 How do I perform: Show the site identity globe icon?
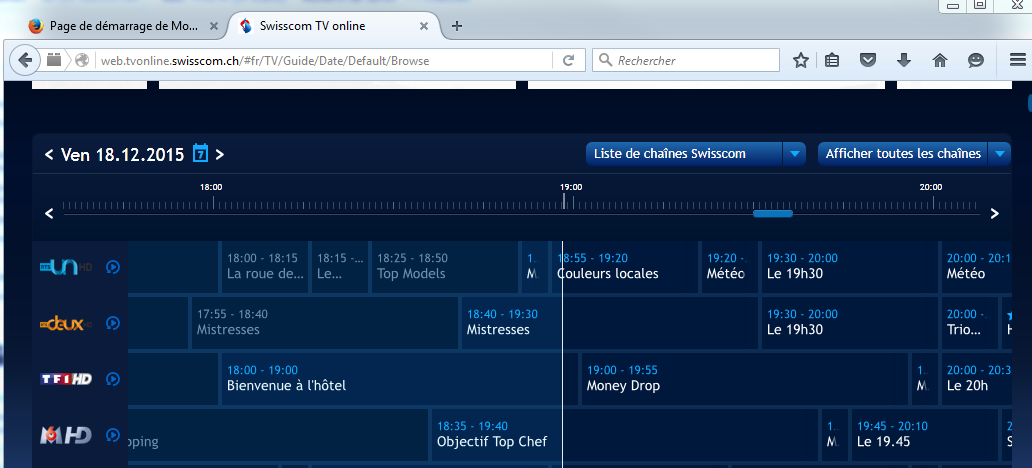tap(82, 61)
